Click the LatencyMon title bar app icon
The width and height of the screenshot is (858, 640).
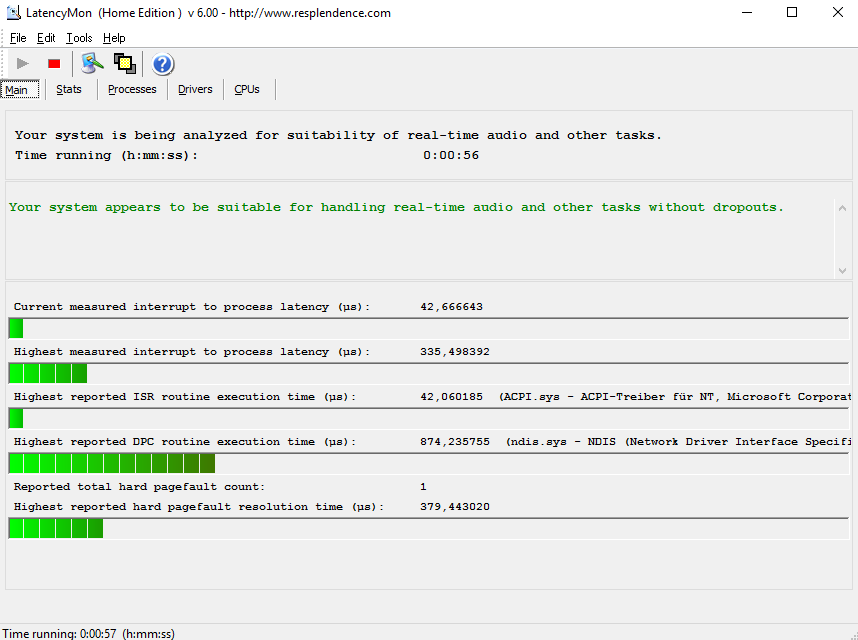(13, 13)
